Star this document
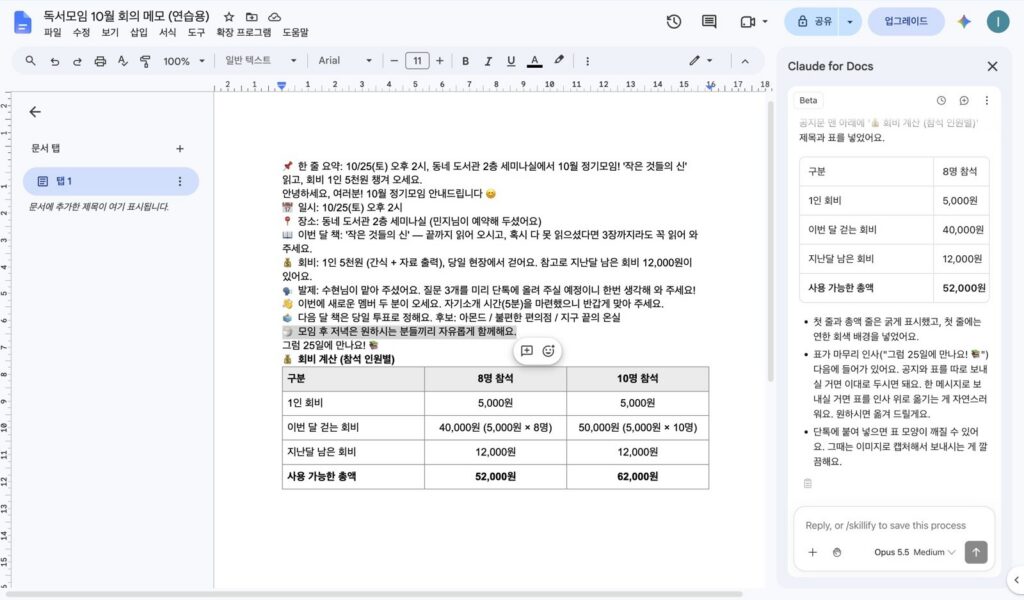1024x600 pixels. tap(229, 17)
